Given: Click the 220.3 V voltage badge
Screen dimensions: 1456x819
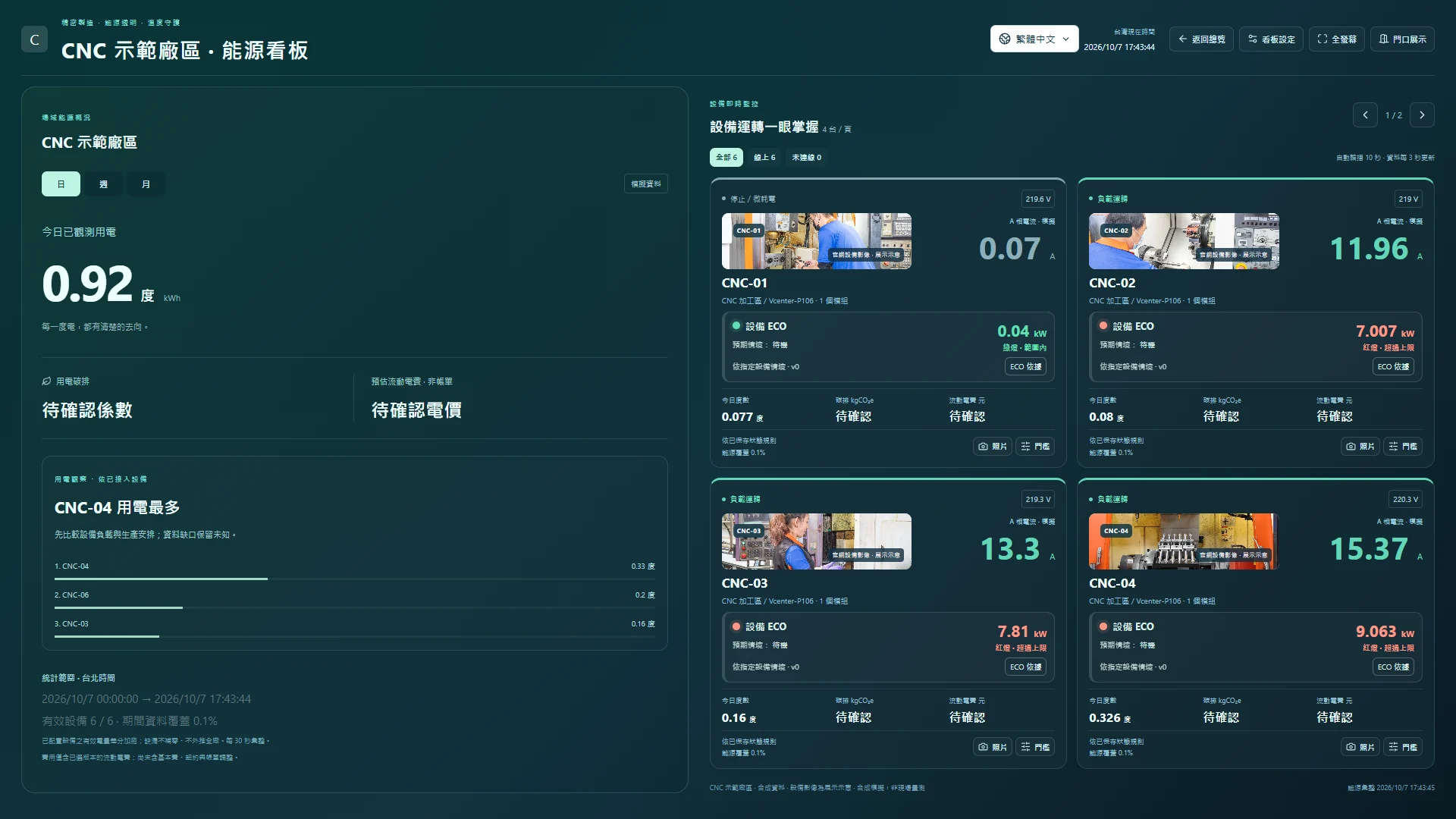Looking at the screenshot, I should (1405, 500).
